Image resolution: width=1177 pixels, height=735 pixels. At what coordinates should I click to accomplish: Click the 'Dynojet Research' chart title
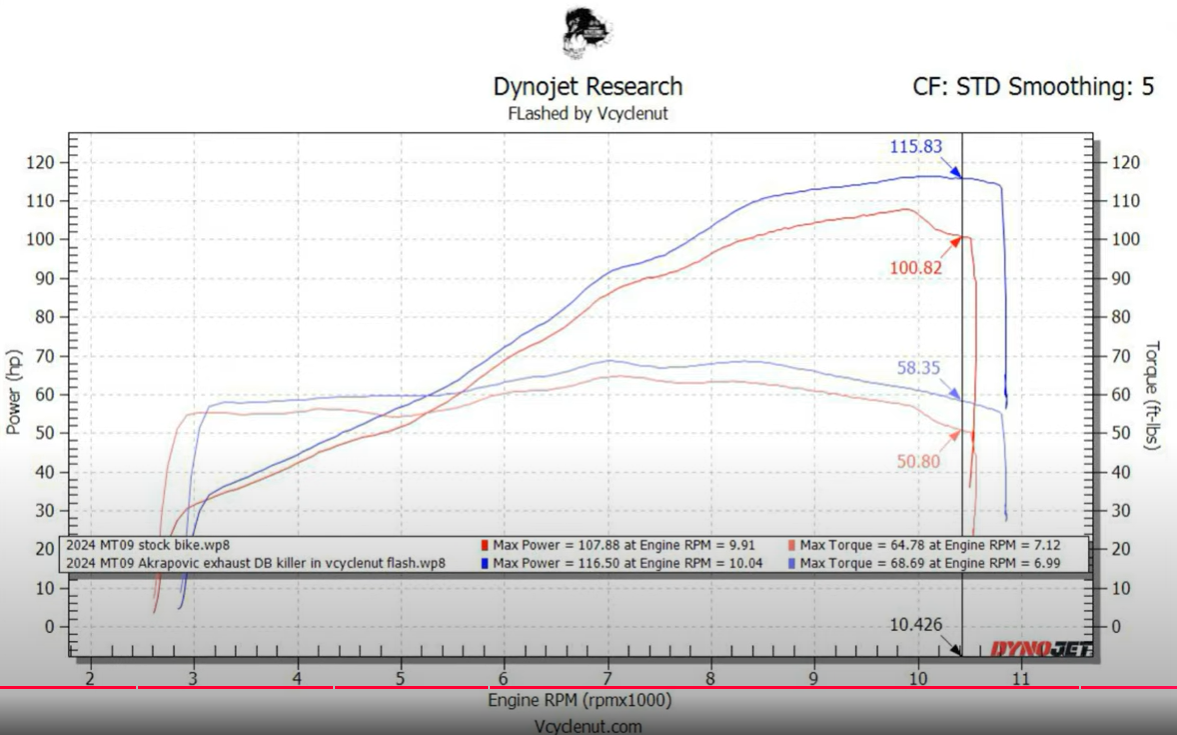click(588, 86)
